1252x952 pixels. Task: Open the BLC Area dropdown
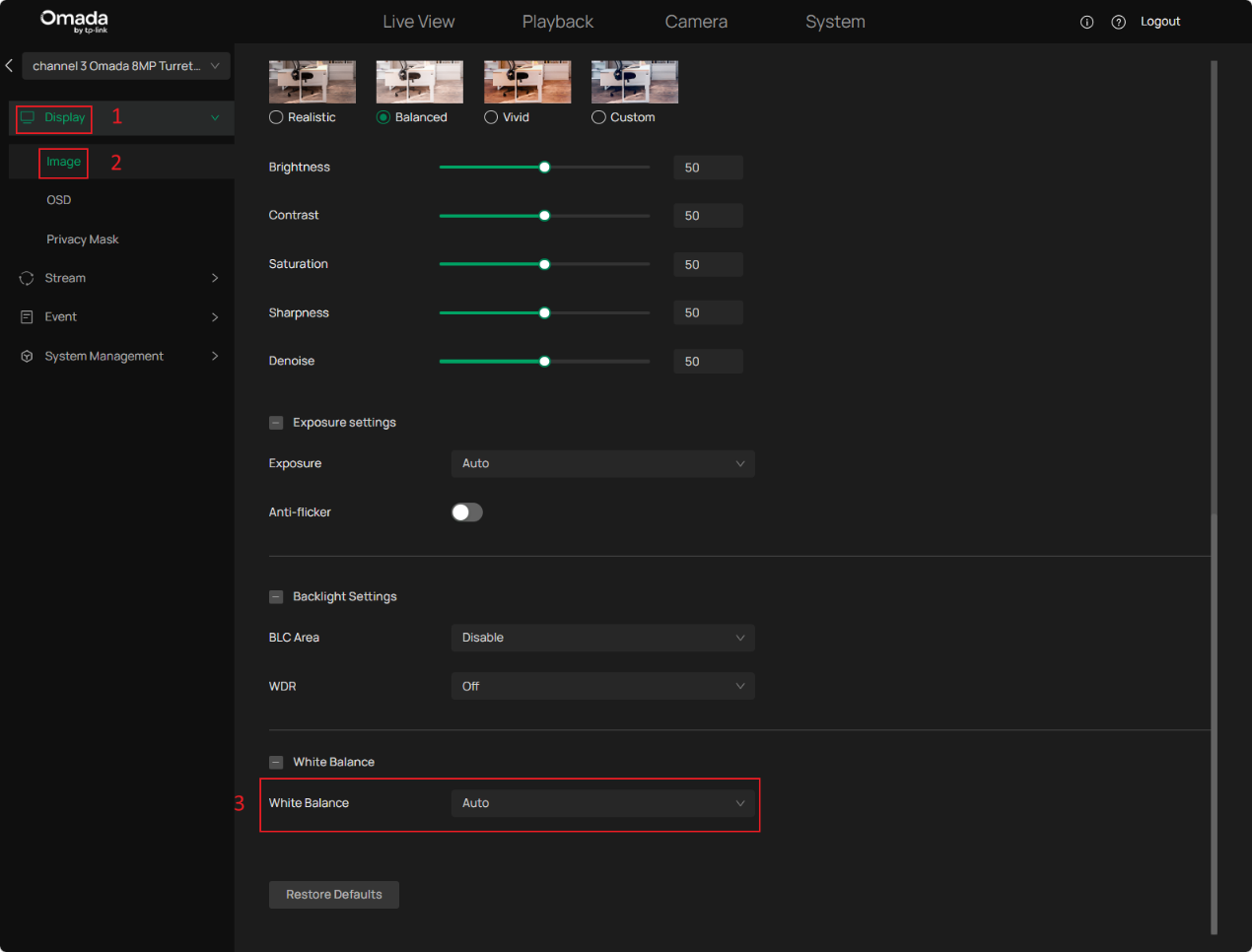[602, 638]
